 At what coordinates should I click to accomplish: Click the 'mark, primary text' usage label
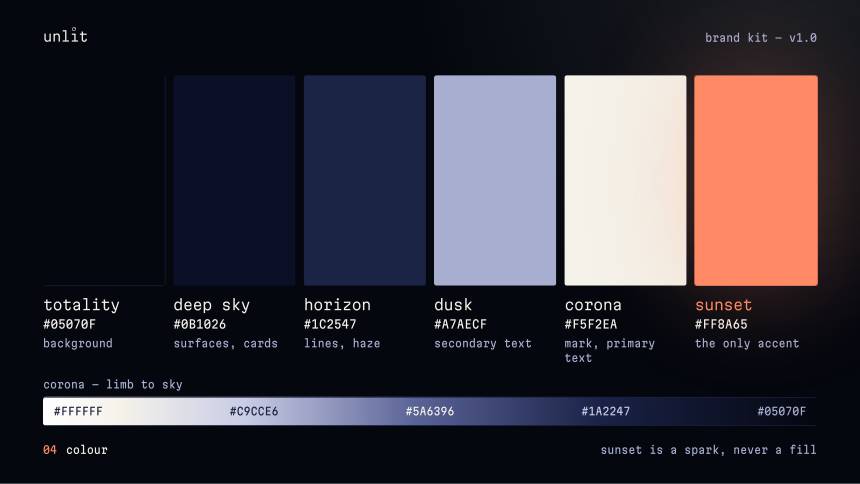[x=609, y=351]
